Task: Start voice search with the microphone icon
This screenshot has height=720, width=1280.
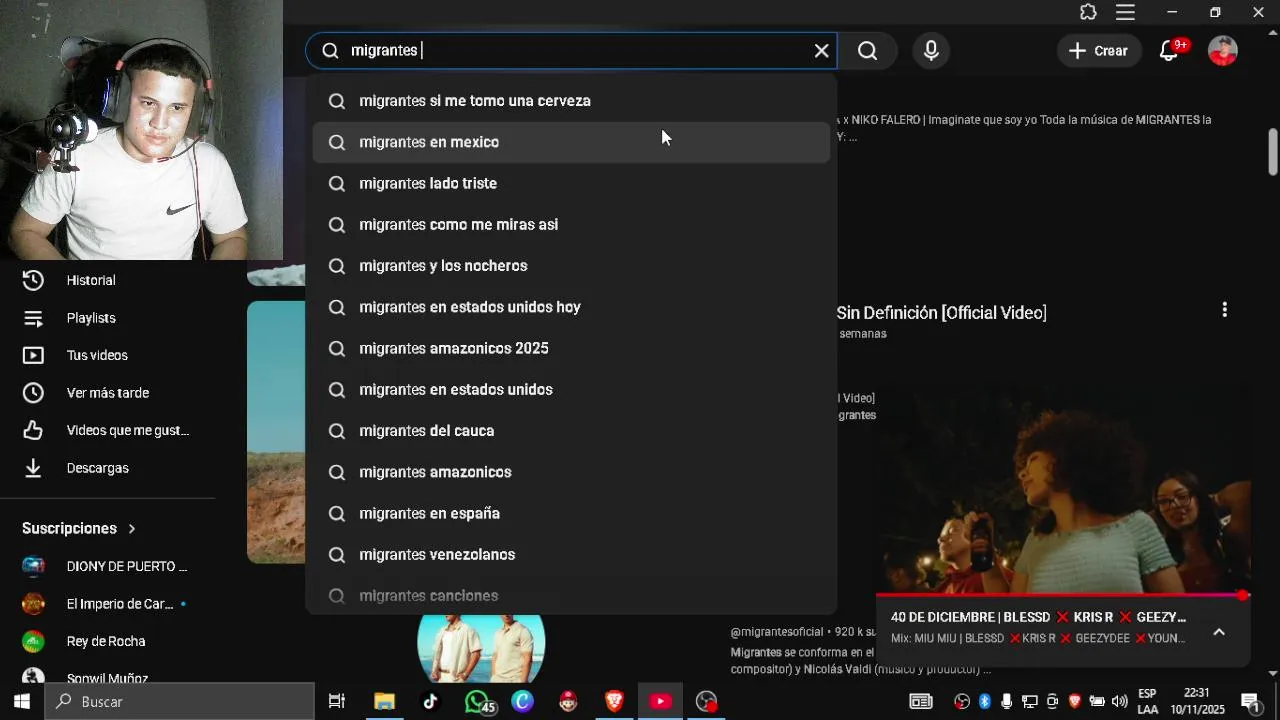Action: [931, 51]
